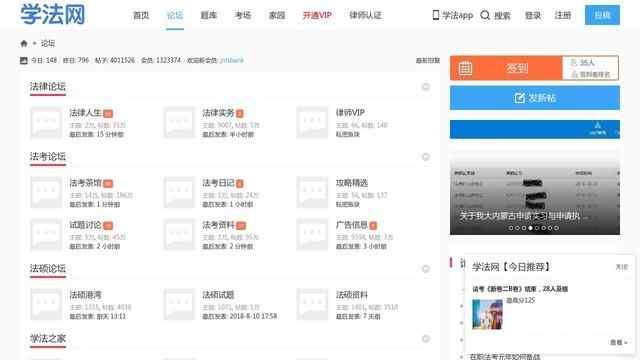Open the 攻略精选 forum title
This screenshot has width=640, height=360.
coord(352,183)
